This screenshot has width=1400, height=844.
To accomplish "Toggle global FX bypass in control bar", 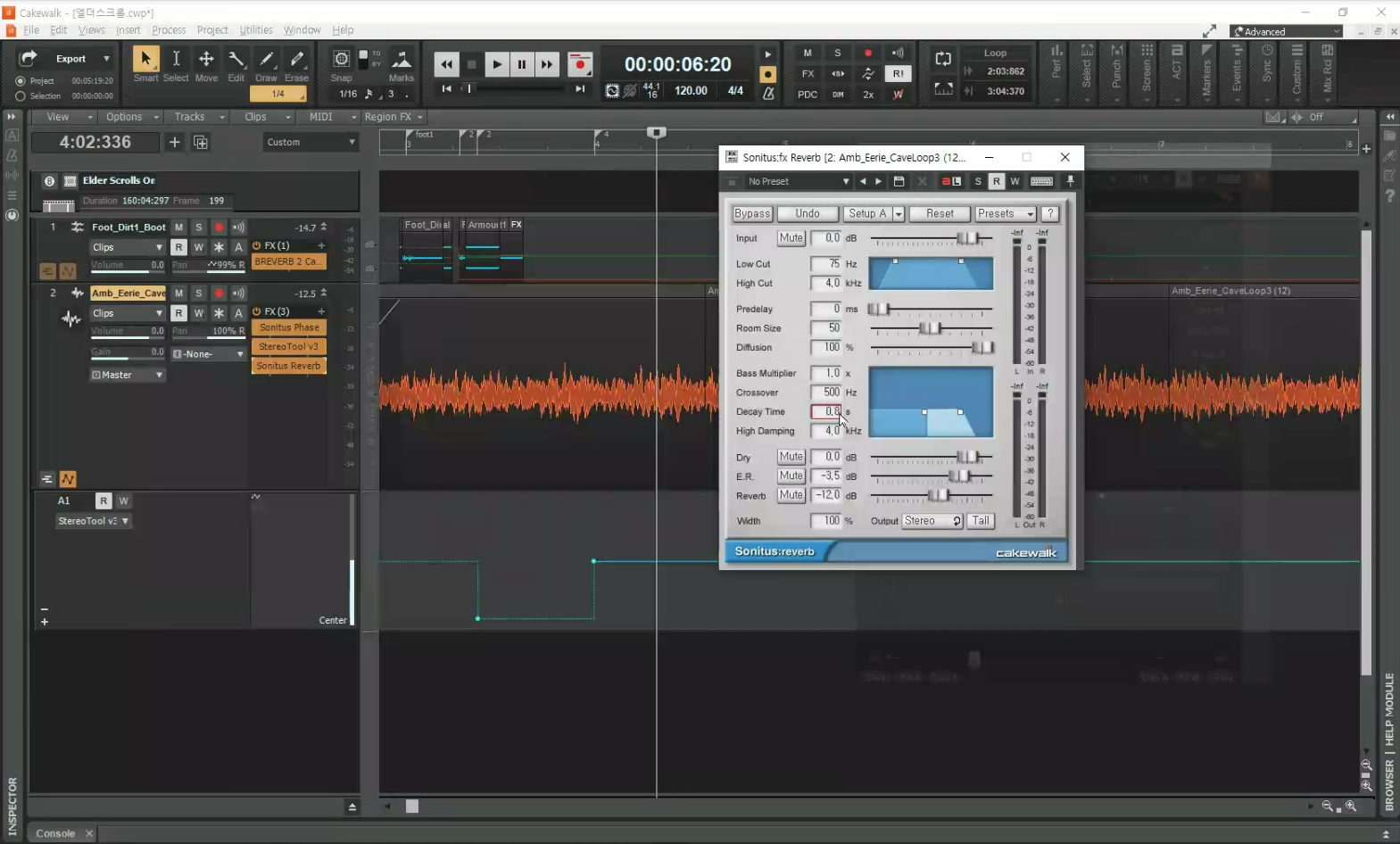I will click(808, 74).
